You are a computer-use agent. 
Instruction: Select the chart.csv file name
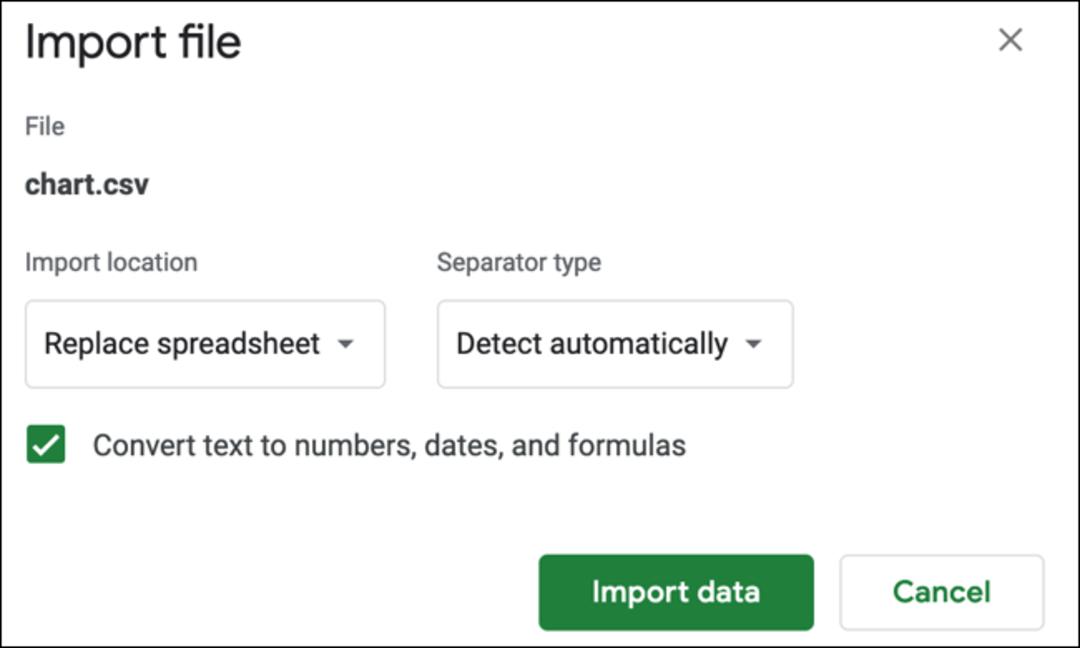coord(87,185)
